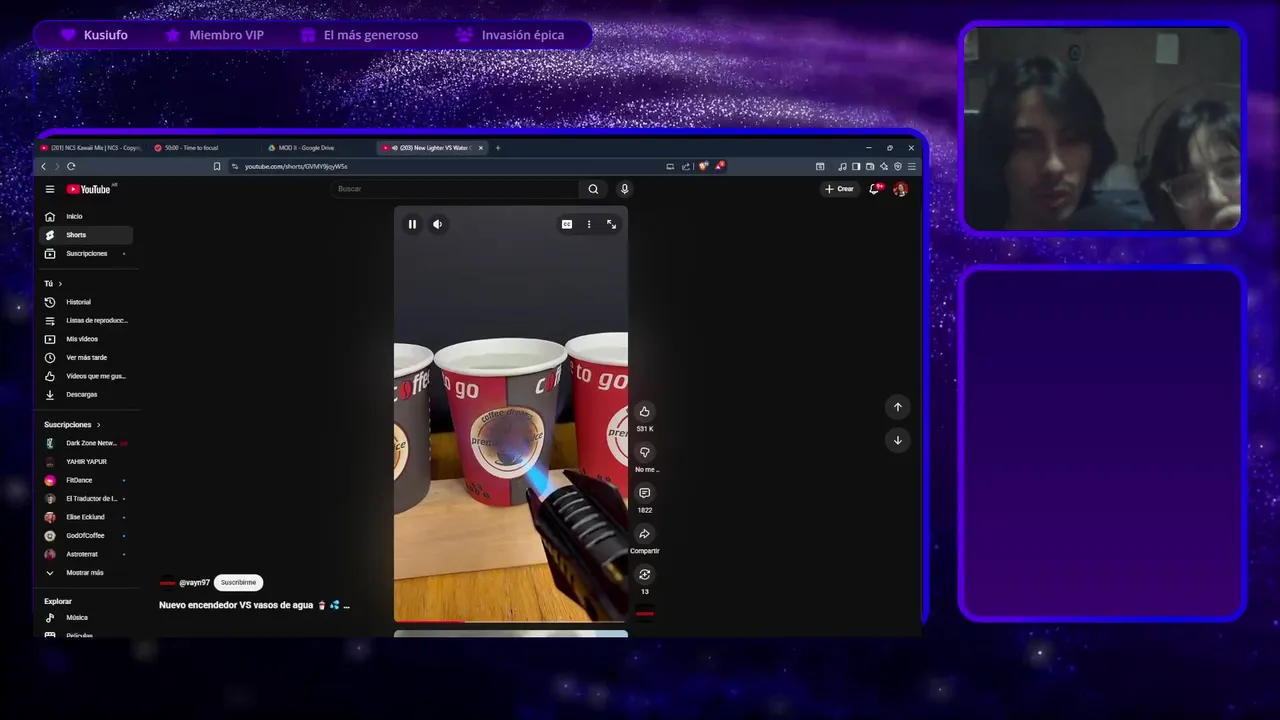Open GodOfCoffee channel

click(85, 535)
